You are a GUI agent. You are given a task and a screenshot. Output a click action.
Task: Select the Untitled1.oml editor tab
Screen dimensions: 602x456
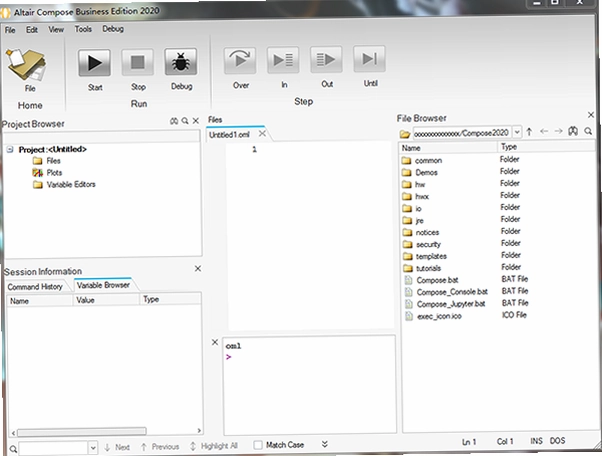click(x=230, y=135)
